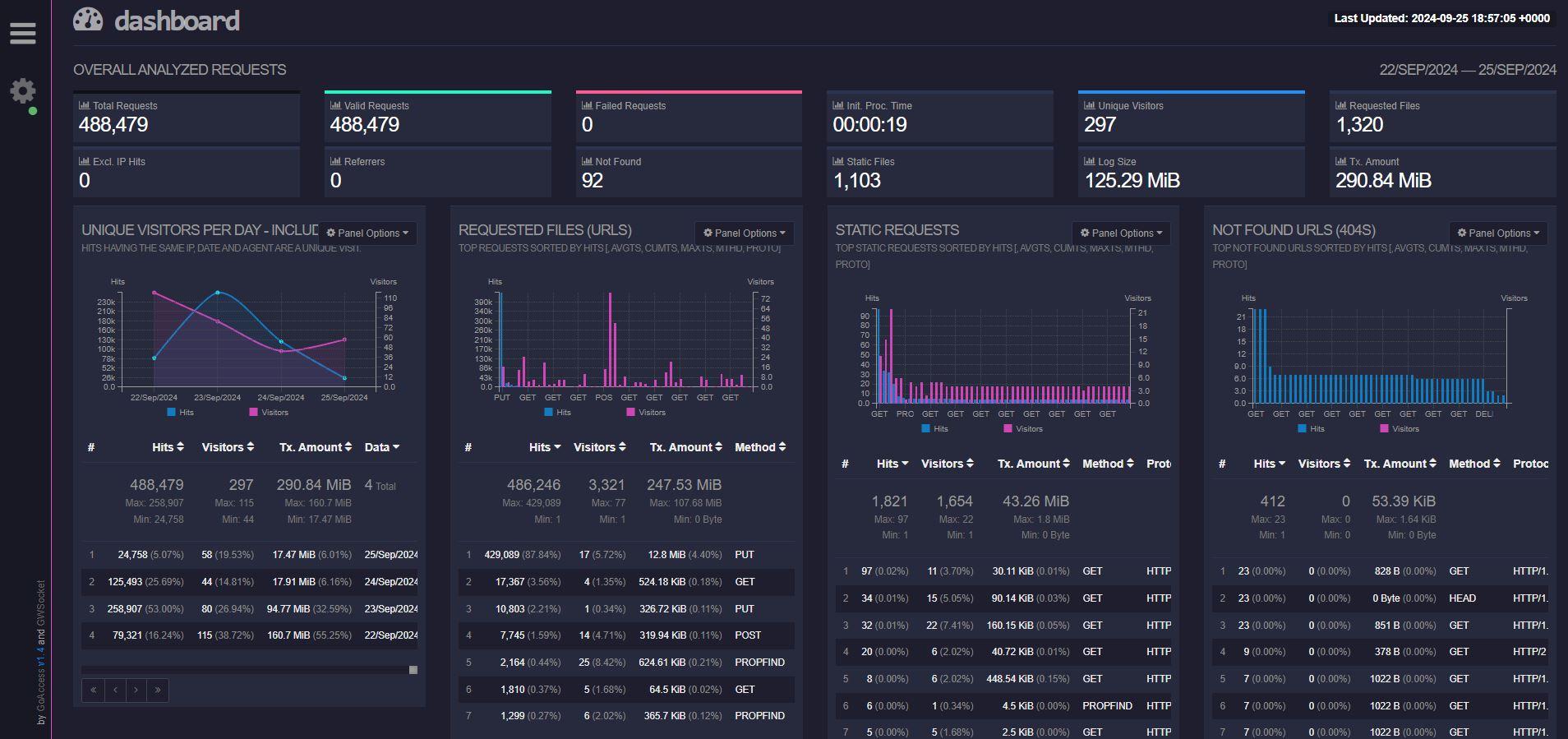Go to next page of visitors table
The image size is (1568, 739).
pyautogui.click(x=136, y=690)
